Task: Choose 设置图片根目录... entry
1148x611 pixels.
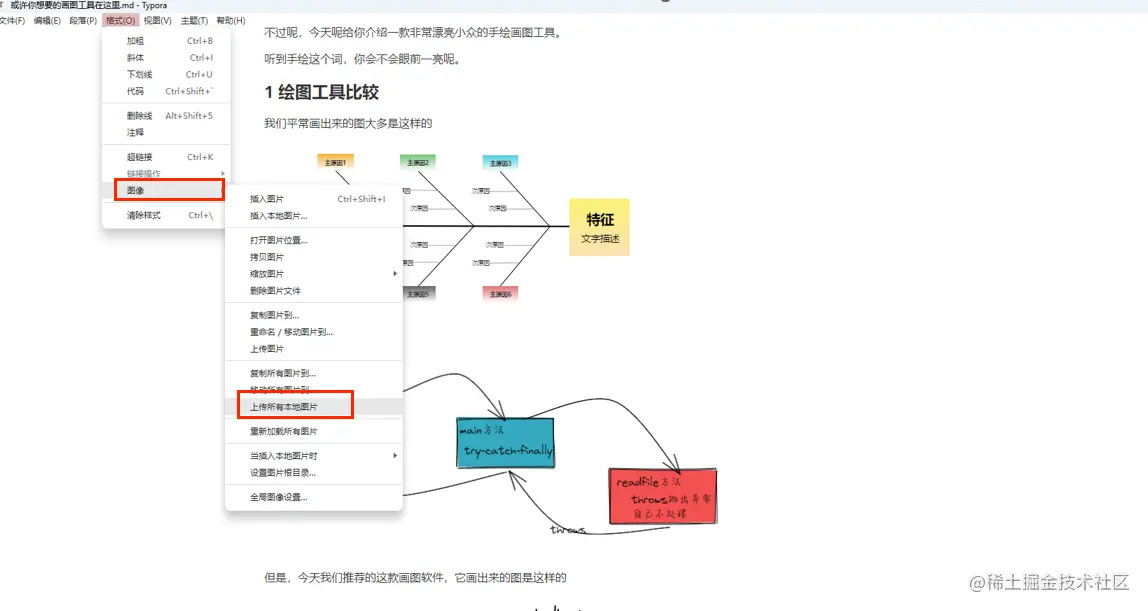Action: [314, 473]
